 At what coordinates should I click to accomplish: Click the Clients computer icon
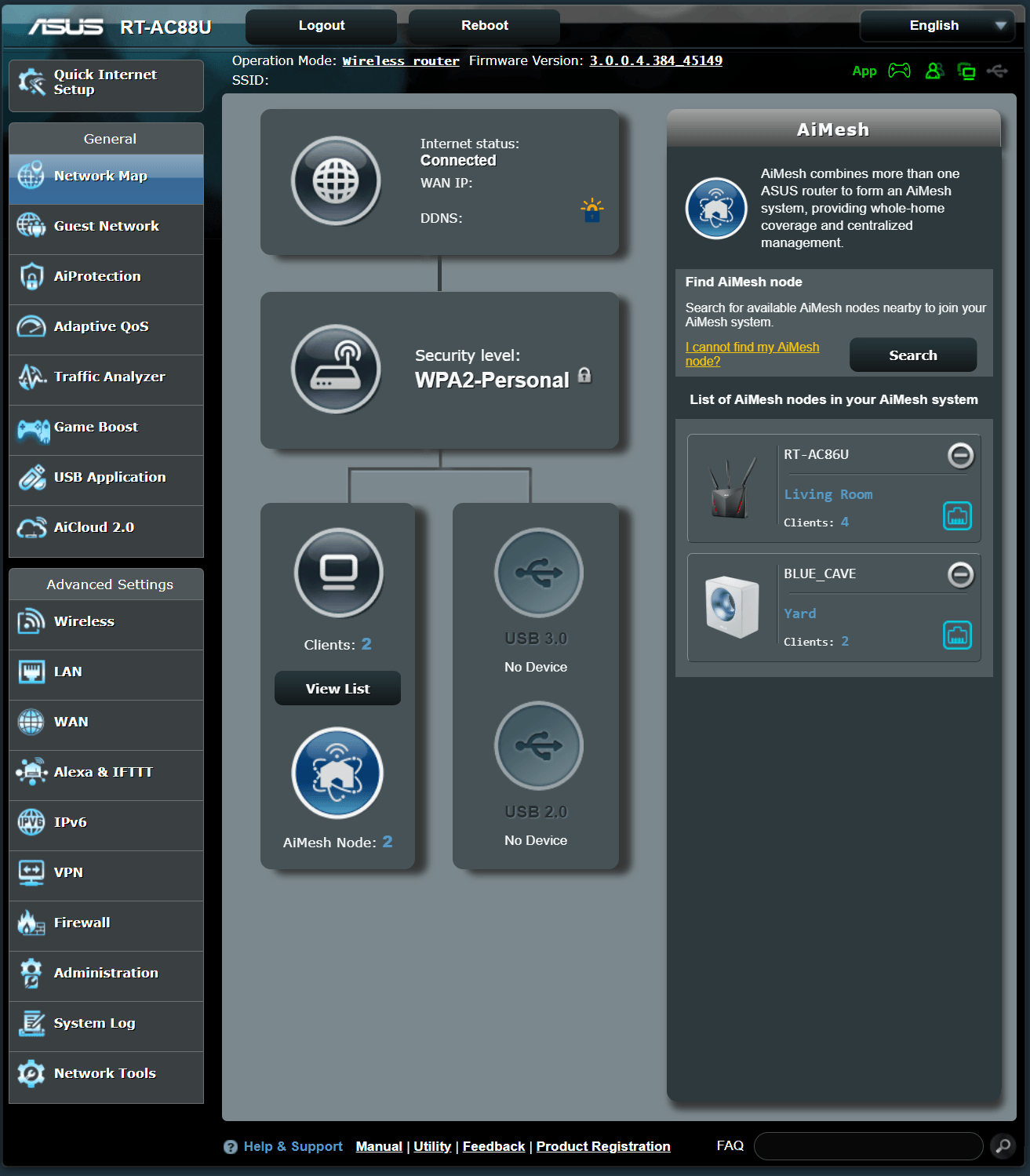pyautogui.click(x=339, y=573)
